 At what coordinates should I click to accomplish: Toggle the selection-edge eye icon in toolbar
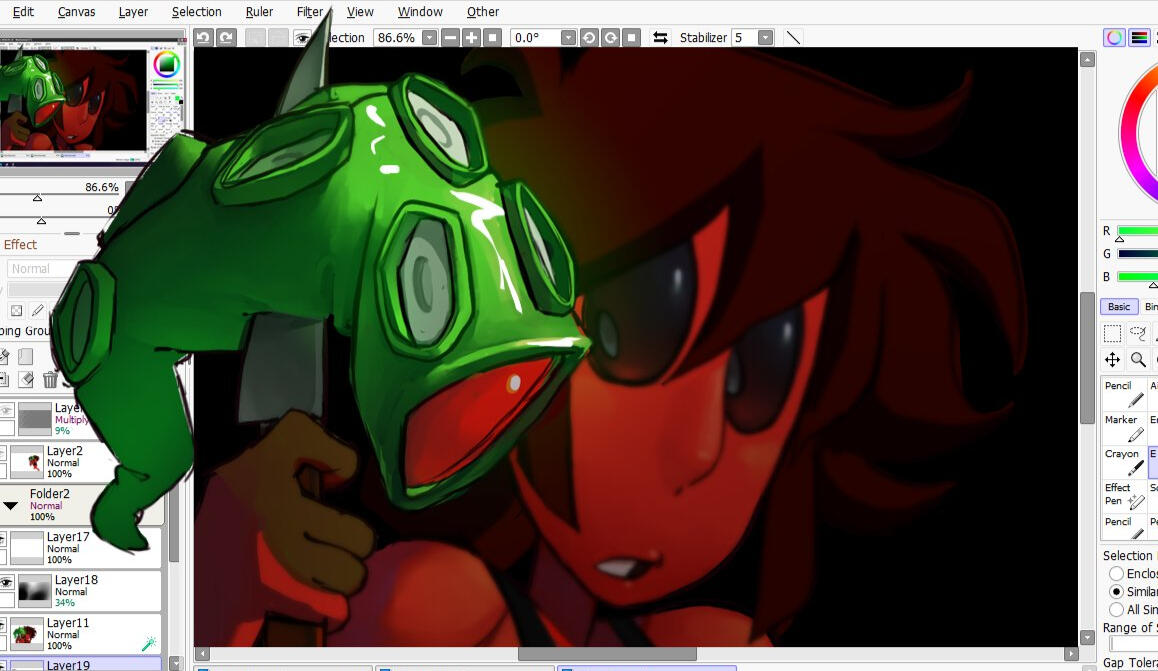click(x=301, y=37)
